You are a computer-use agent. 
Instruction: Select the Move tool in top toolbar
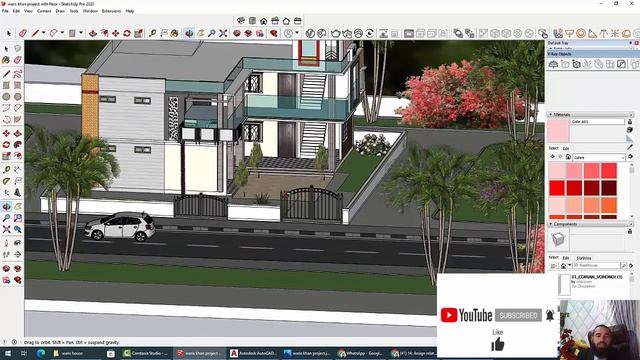point(116,33)
